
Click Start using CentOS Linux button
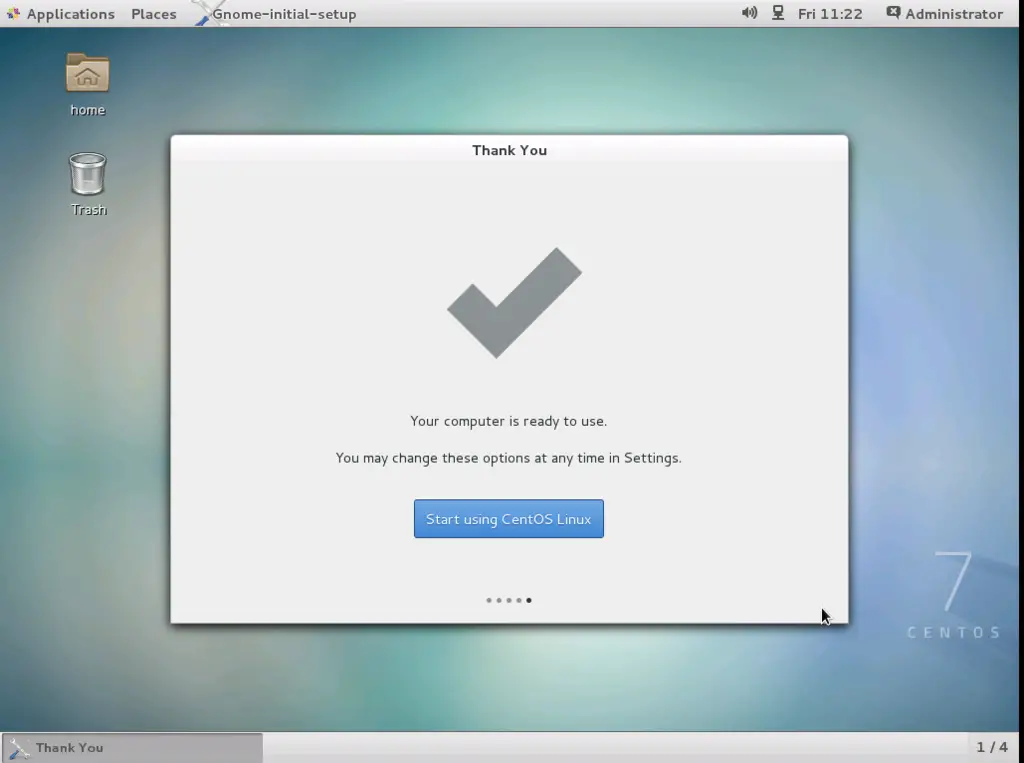pyautogui.click(x=508, y=519)
